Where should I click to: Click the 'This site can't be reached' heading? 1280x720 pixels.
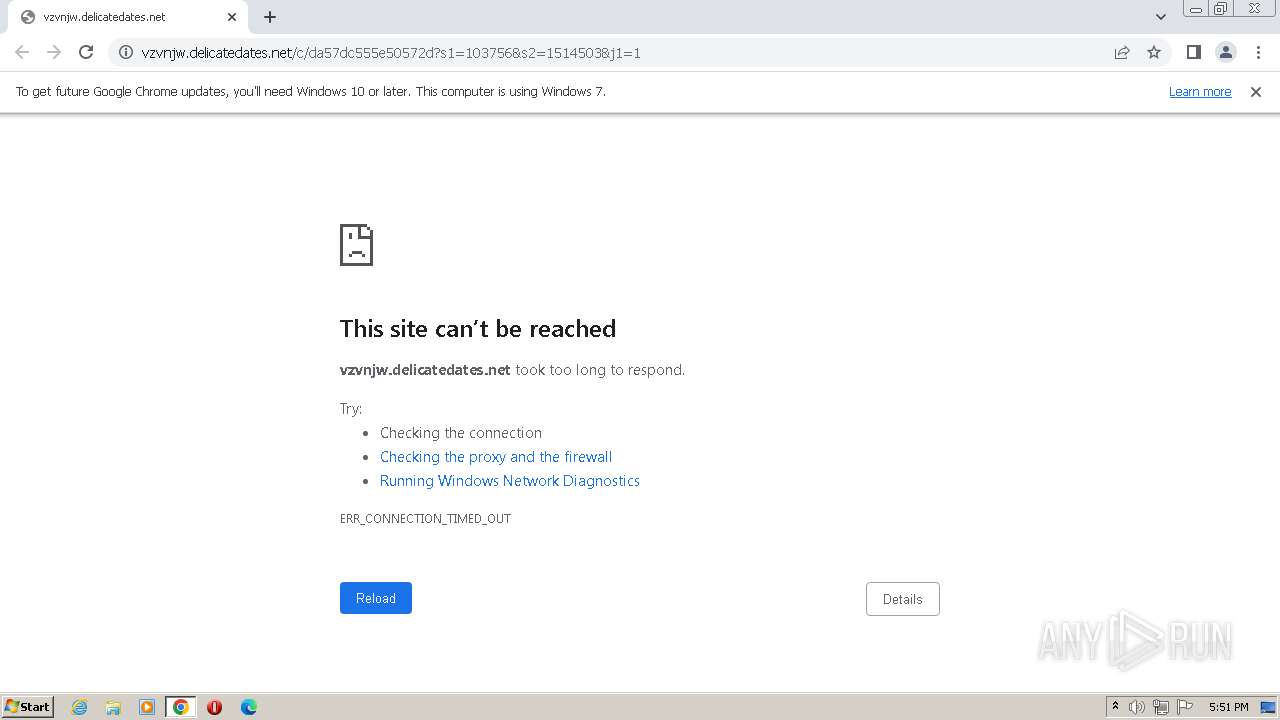point(478,329)
